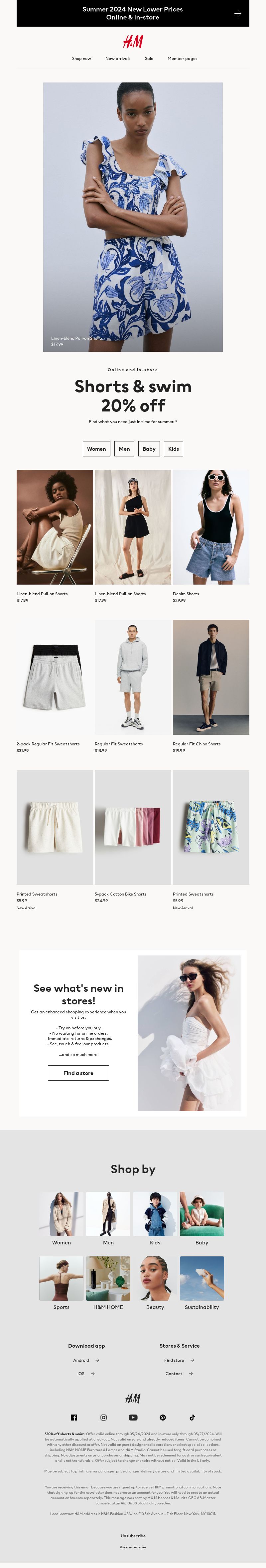Open H&M YouTube icon
The width and height of the screenshot is (266, 1568).
point(133,1417)
